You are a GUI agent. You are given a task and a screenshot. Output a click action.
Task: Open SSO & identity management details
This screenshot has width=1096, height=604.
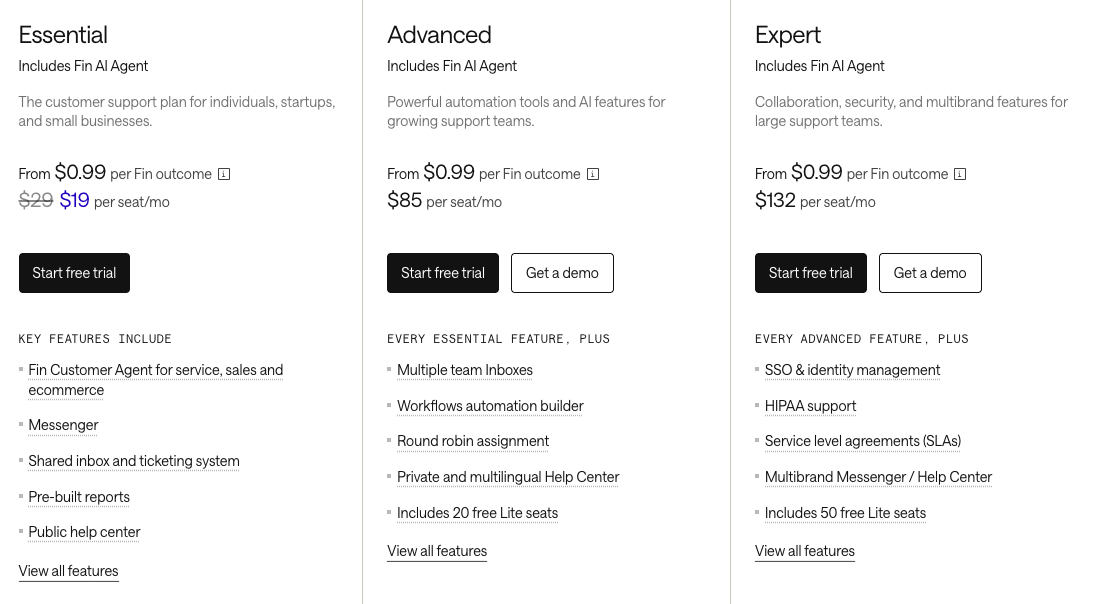click(x=852, y=370)
